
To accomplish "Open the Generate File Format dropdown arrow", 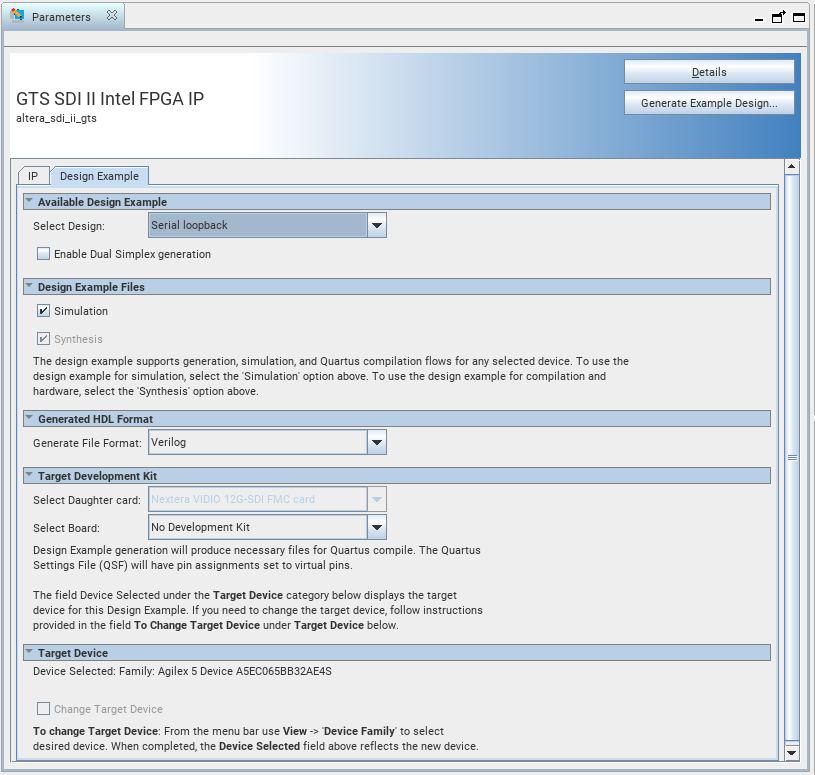I will (377, 442).
